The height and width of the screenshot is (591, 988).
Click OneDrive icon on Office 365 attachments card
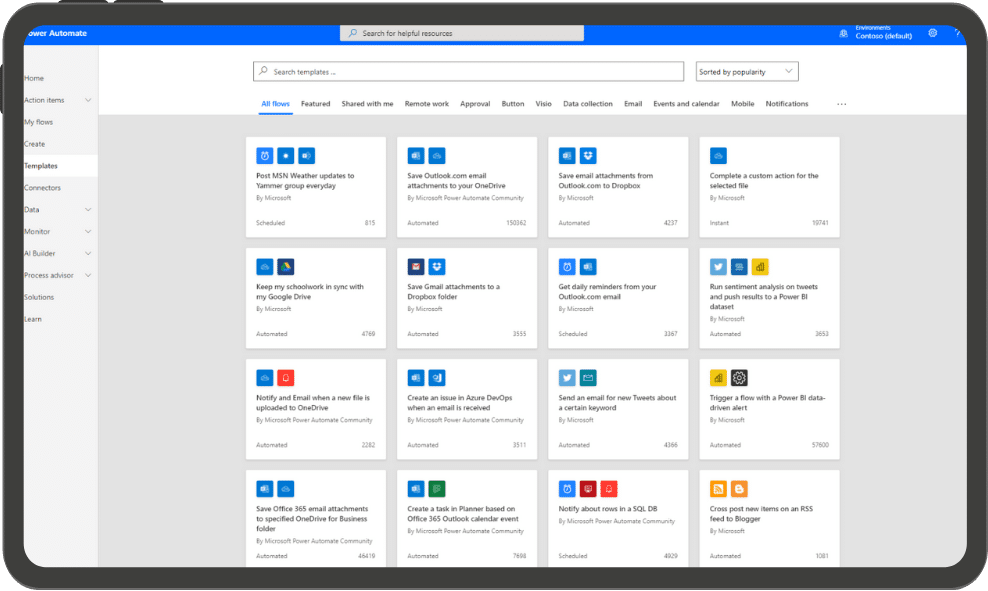285,488
